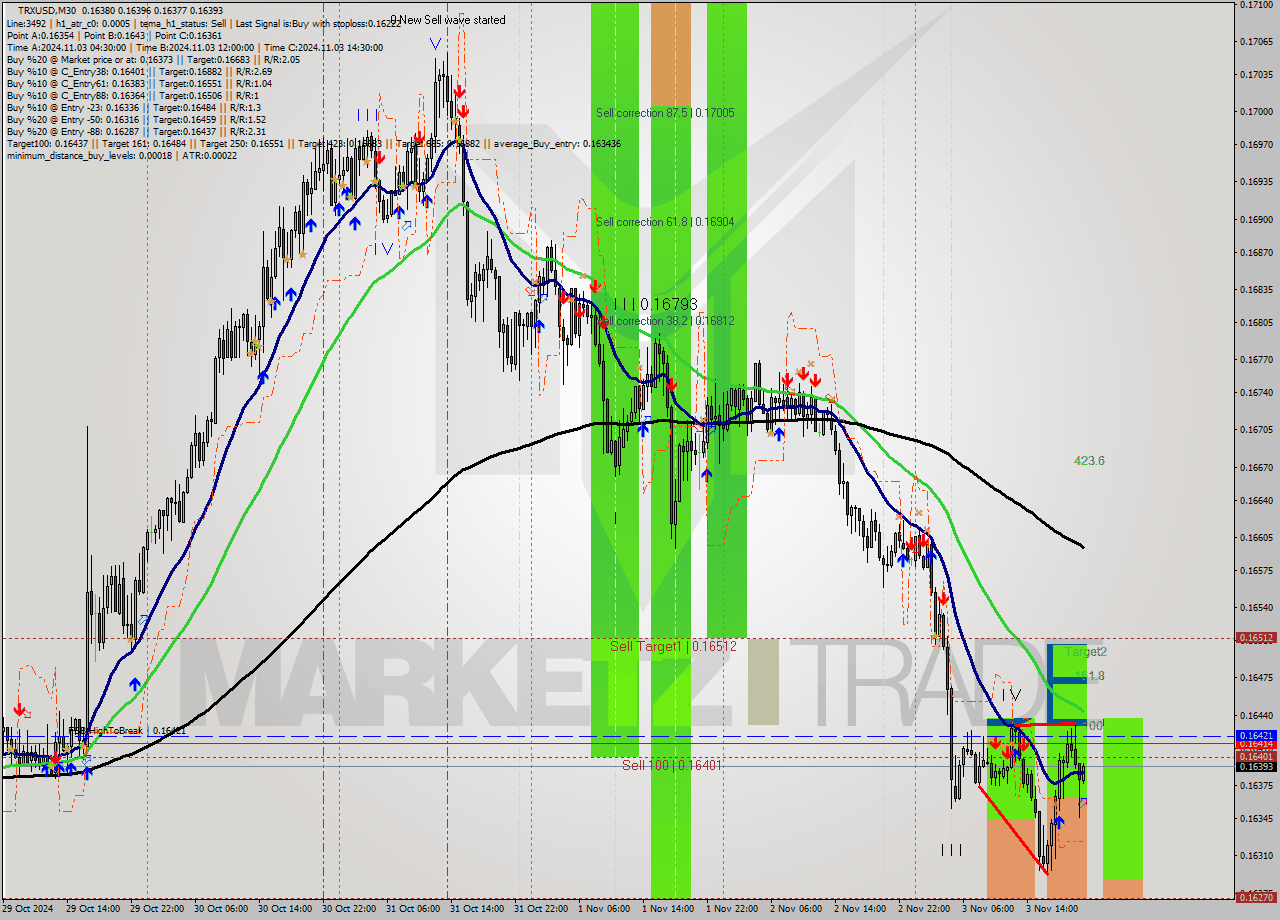Click the 0.16605 price axis label
The height and width of the screenshot is (920, 1280).
[x=1256, y=537]
